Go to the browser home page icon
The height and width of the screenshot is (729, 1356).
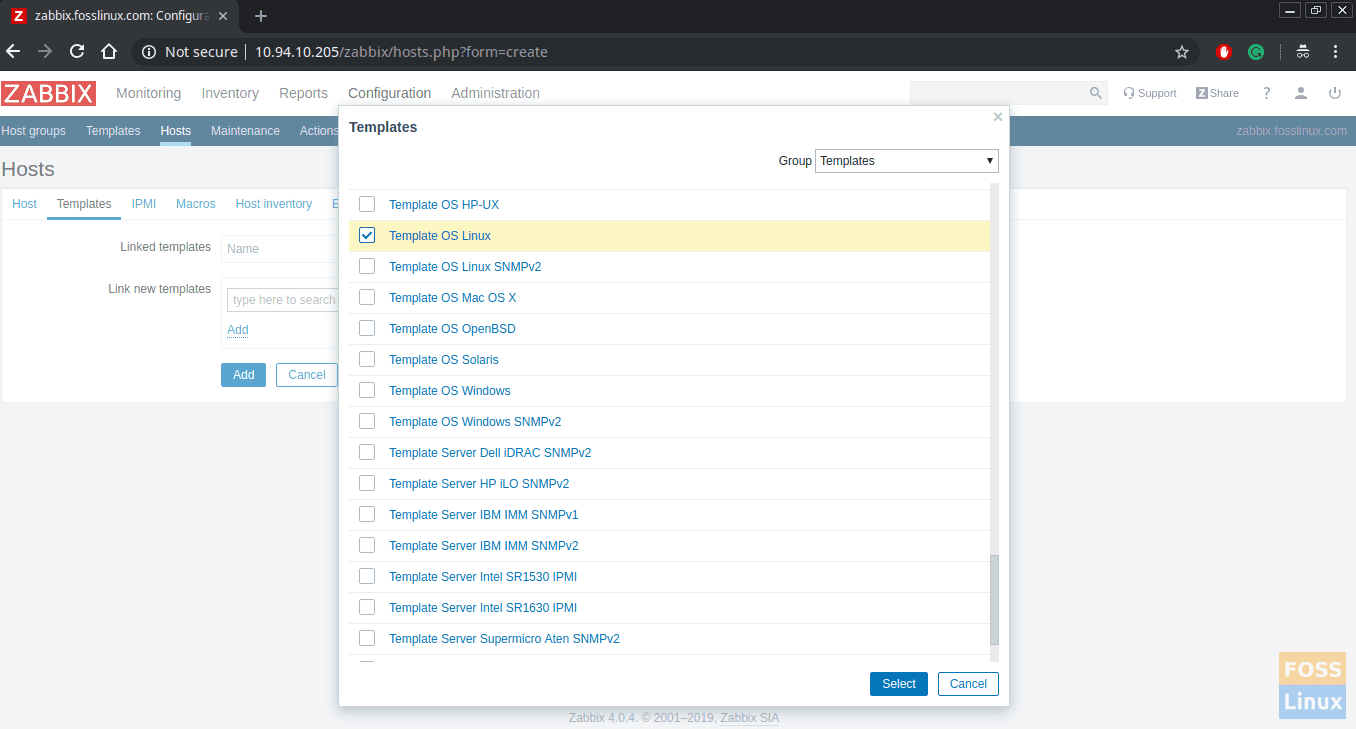point(110,52)
